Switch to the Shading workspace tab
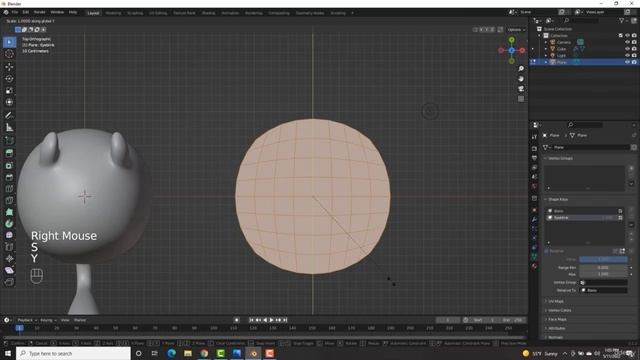The height and width of the screenshot is (360, 640). click(x=208, y=13)
